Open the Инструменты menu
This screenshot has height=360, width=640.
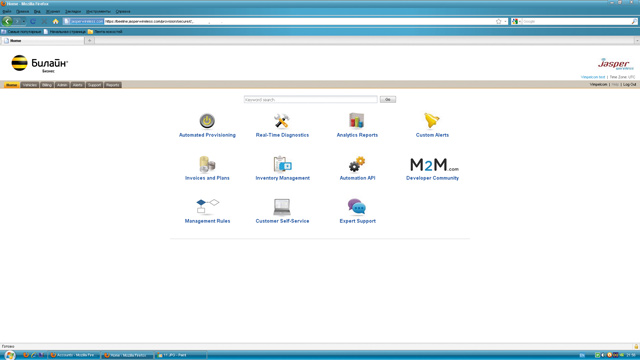coord(98,11)
